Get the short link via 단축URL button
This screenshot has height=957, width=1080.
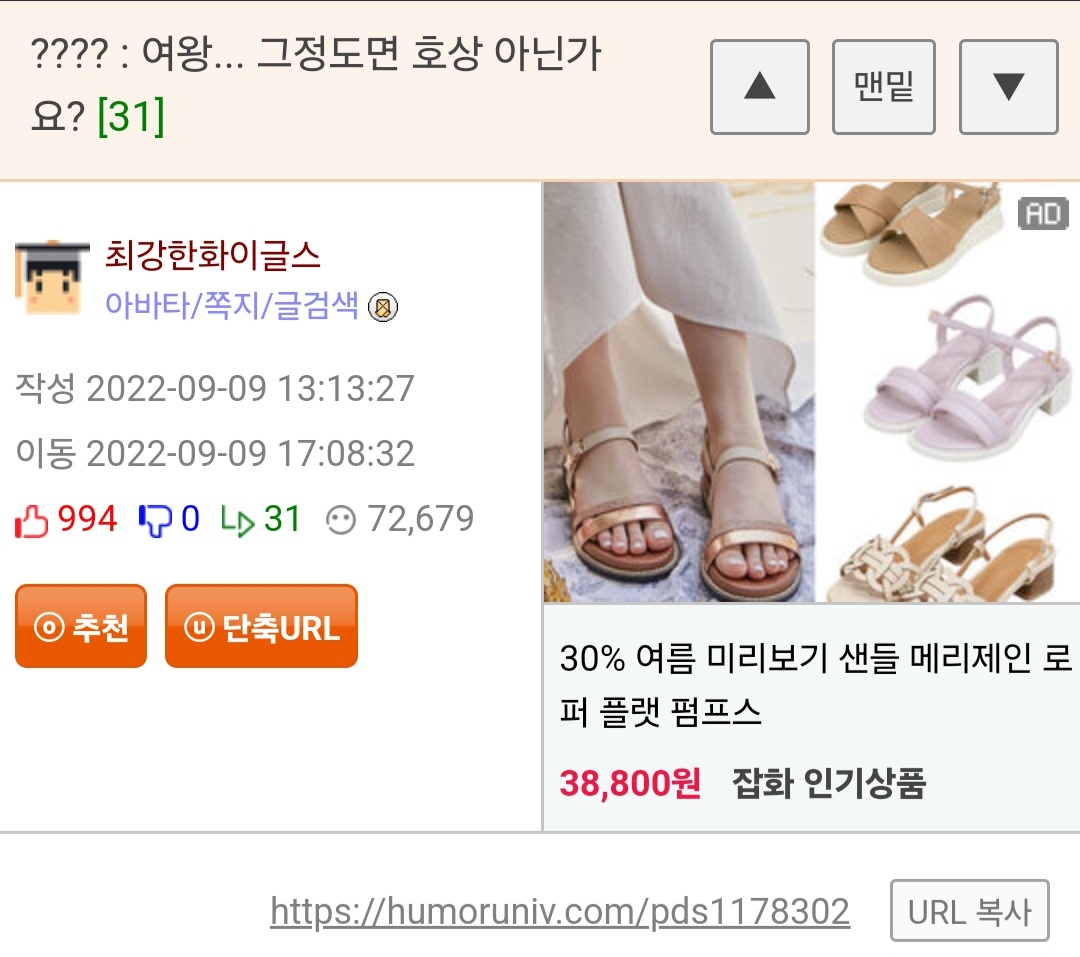coord(261,626)
